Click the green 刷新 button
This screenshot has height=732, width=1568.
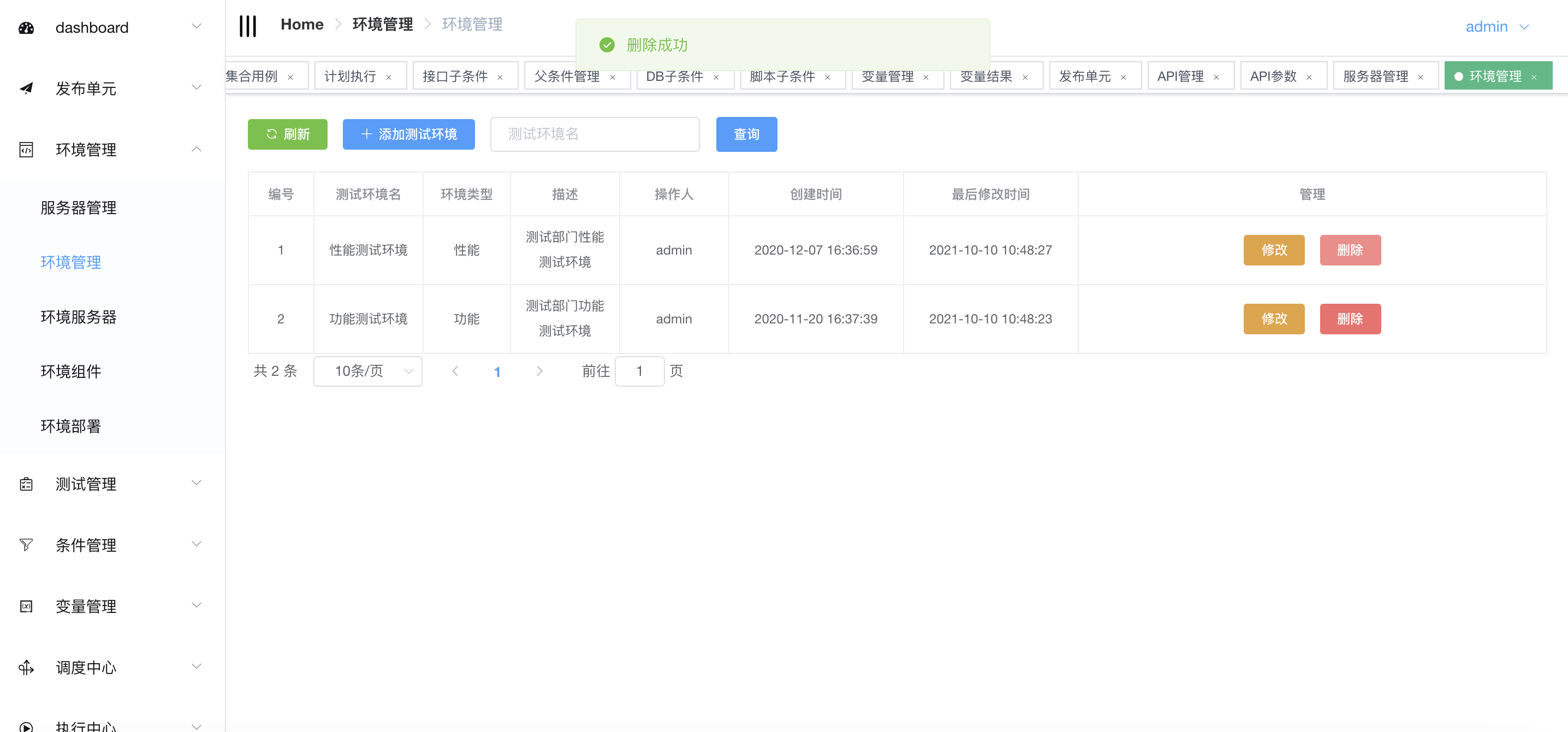[287, 134]
